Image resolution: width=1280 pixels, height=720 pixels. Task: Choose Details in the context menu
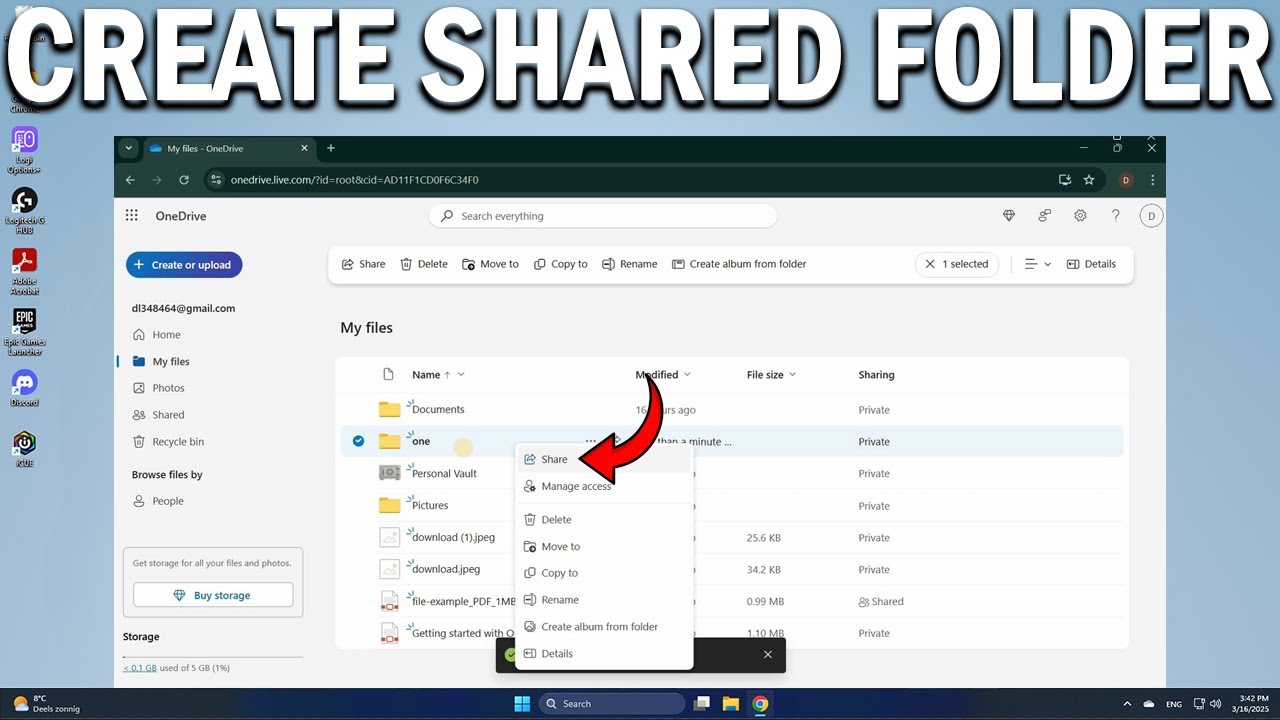(604, 654)
